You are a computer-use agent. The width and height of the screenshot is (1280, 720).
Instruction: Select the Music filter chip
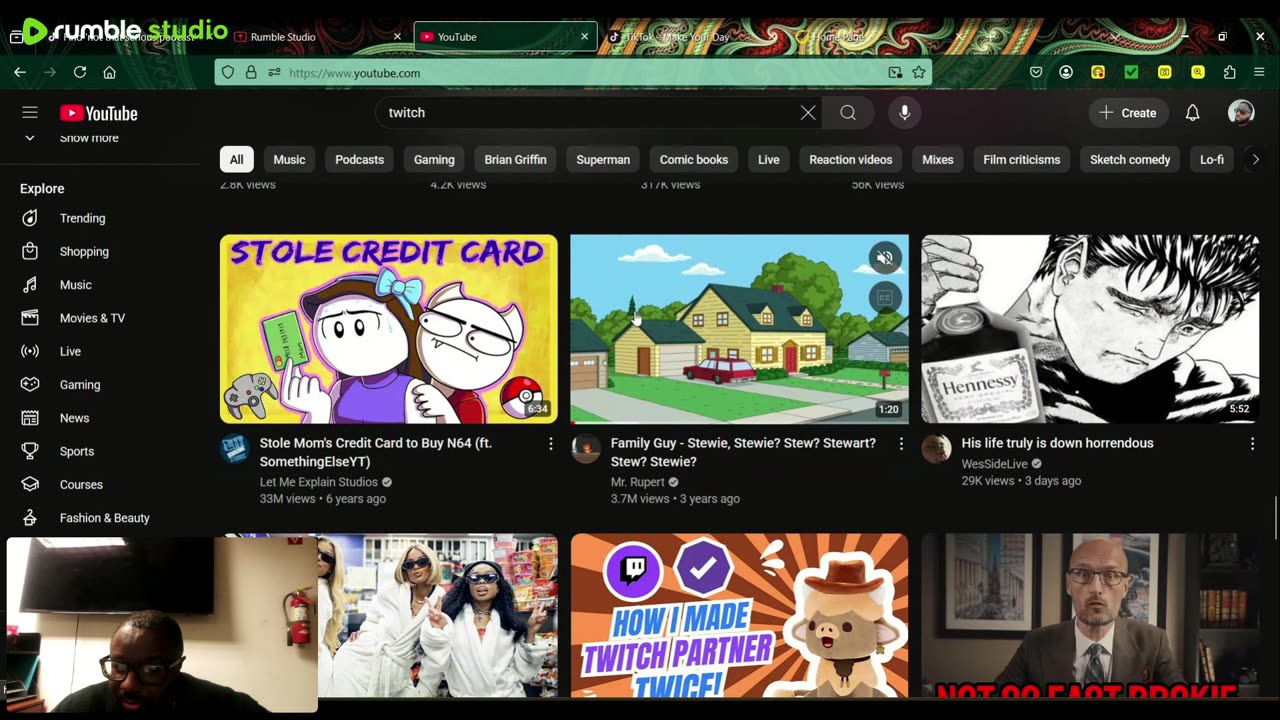click(289, 159)
